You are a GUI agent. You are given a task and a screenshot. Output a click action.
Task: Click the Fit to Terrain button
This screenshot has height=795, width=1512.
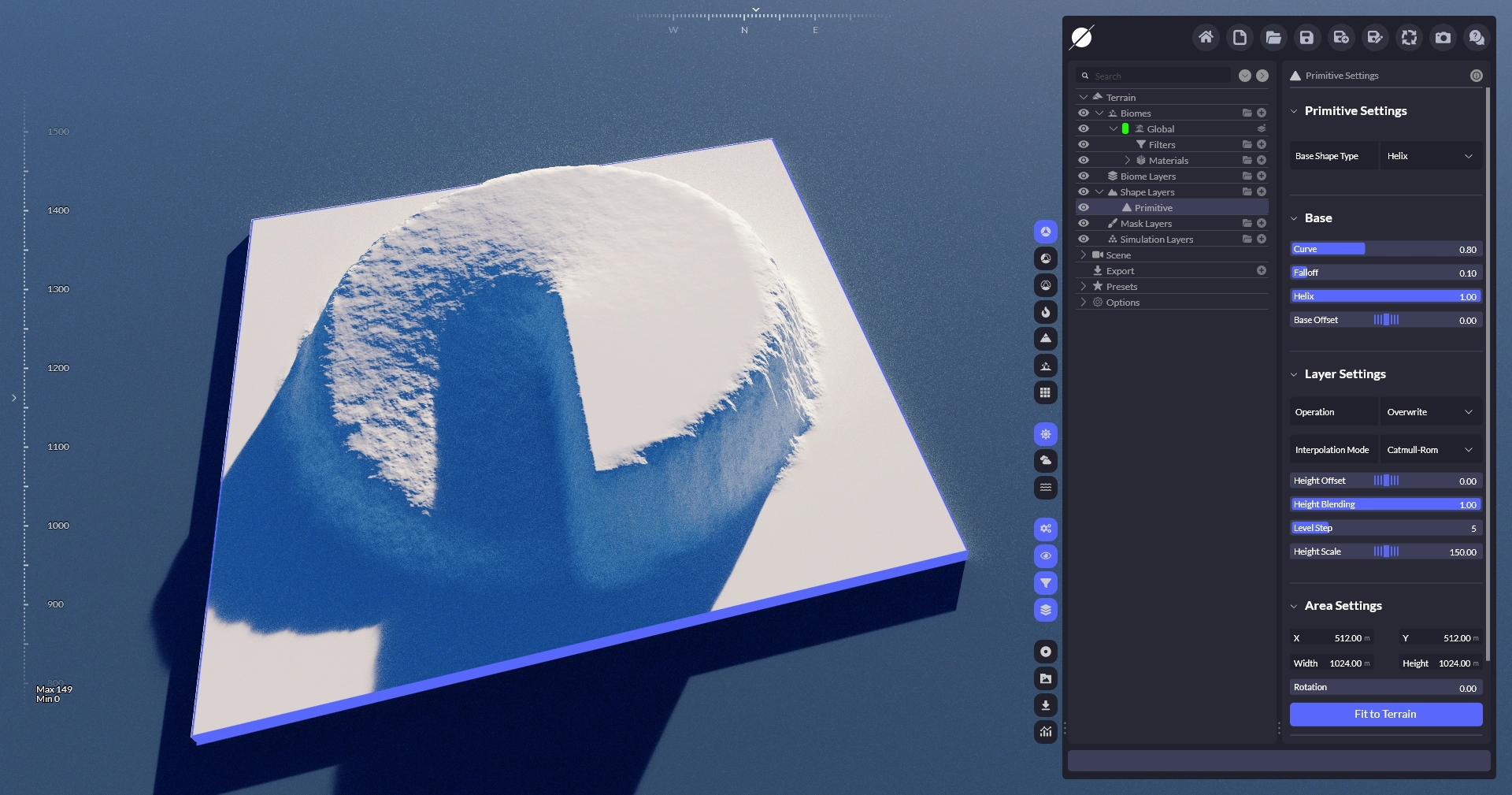click(x=1385, y=714)
